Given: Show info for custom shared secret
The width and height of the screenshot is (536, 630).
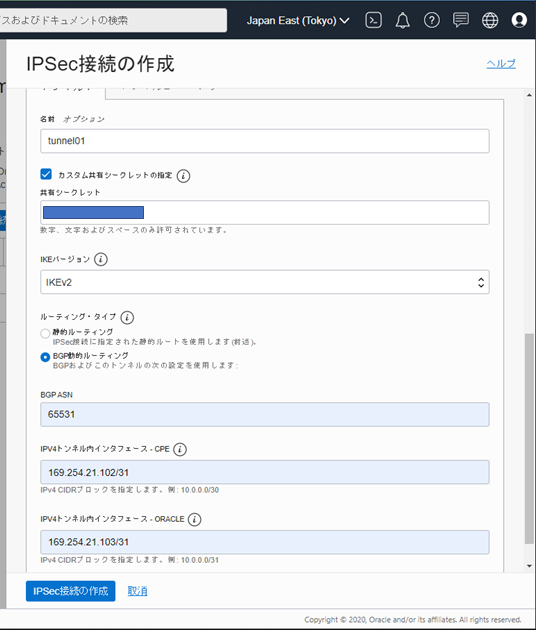Looking at the screenshot, I should (183, 176).
